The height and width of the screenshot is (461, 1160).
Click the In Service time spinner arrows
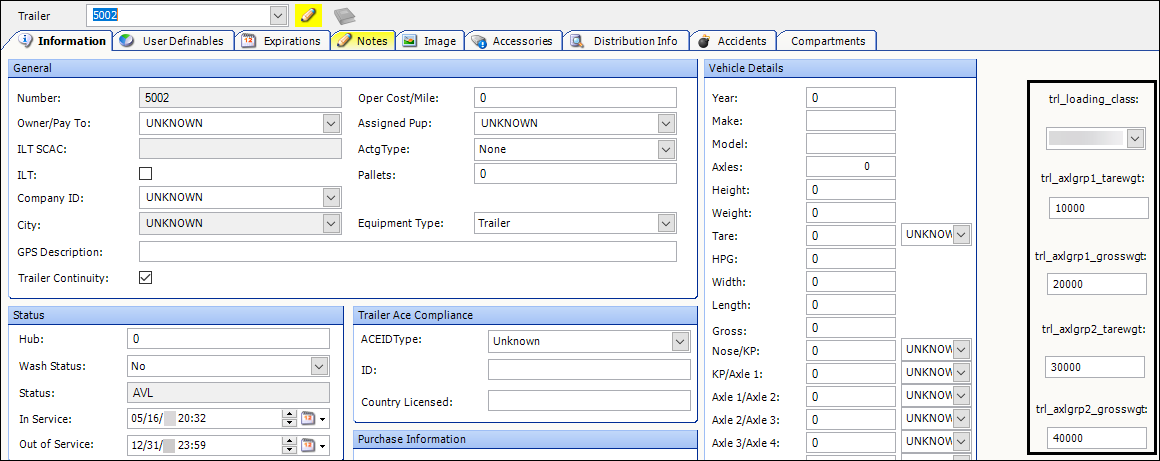pyautogui.click(x=290, y=418)
